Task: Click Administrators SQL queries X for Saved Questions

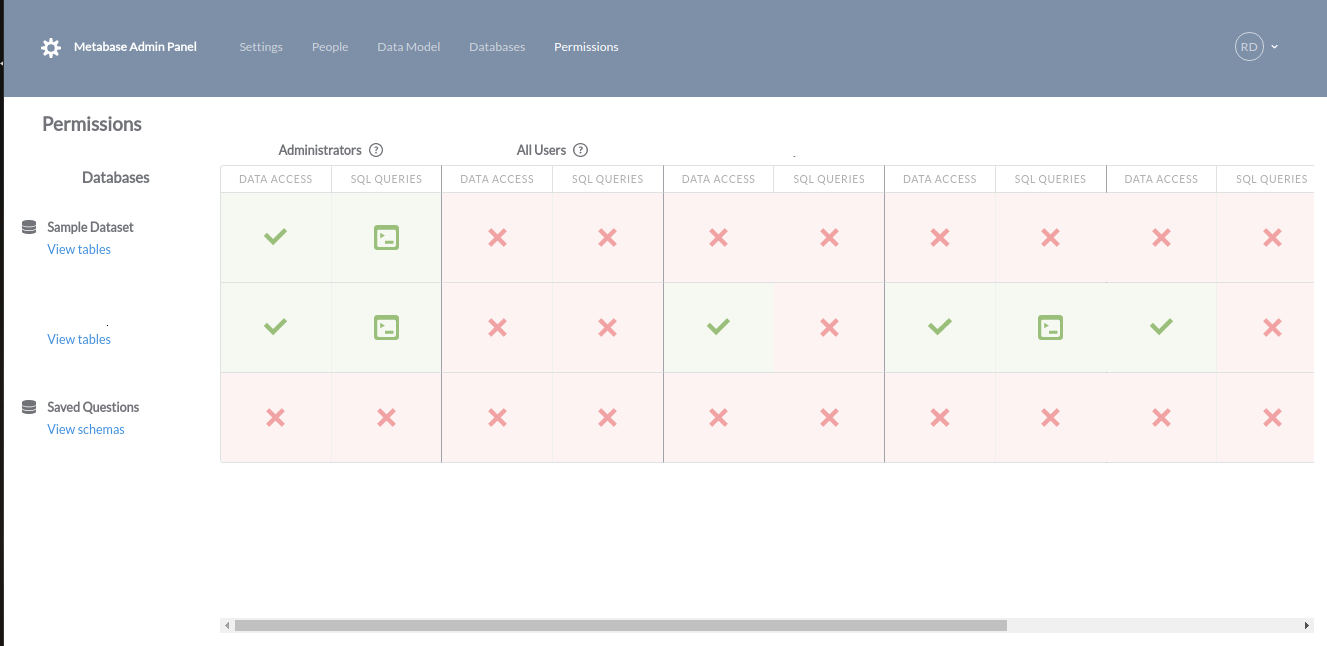Action: (x=386, y=417)
